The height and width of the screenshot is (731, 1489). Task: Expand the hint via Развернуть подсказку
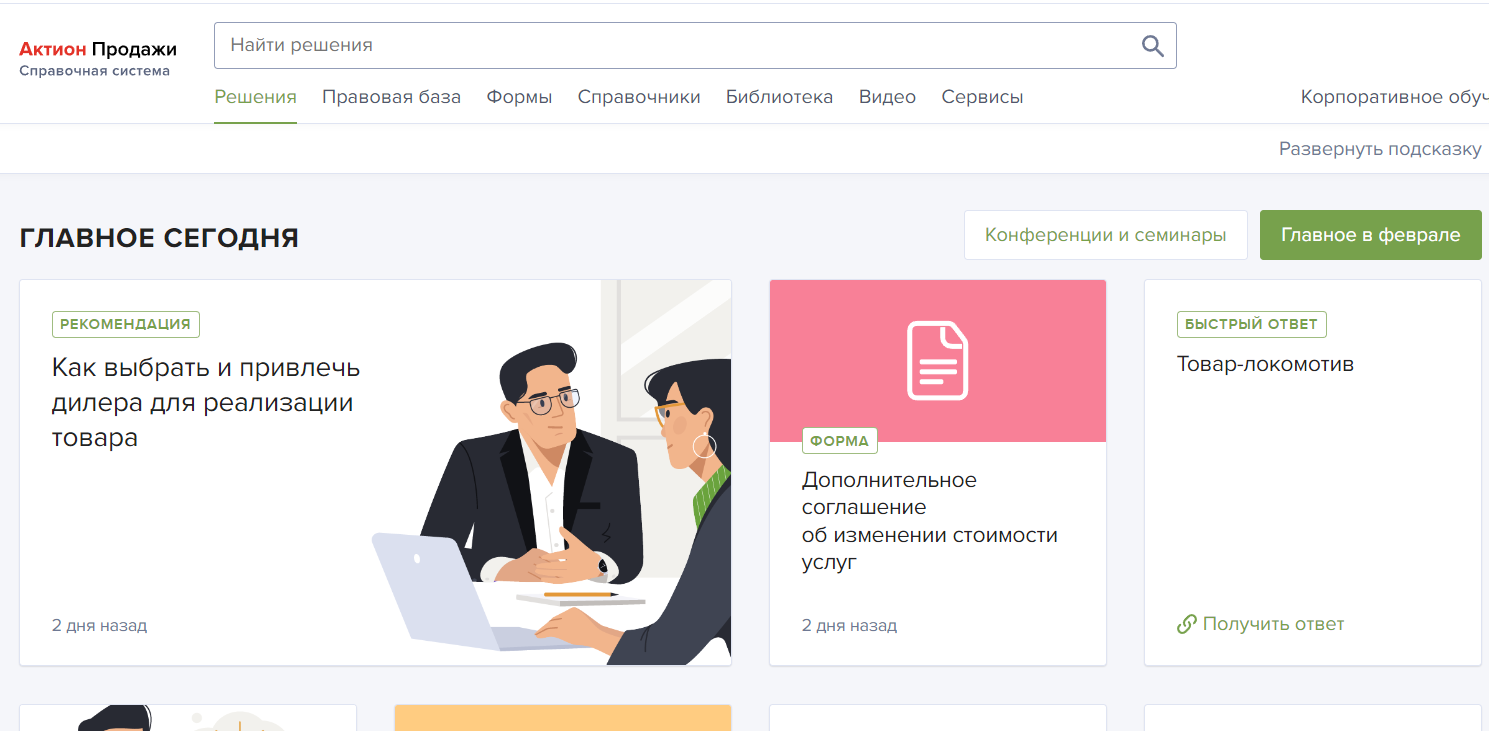click(1379, 149)
